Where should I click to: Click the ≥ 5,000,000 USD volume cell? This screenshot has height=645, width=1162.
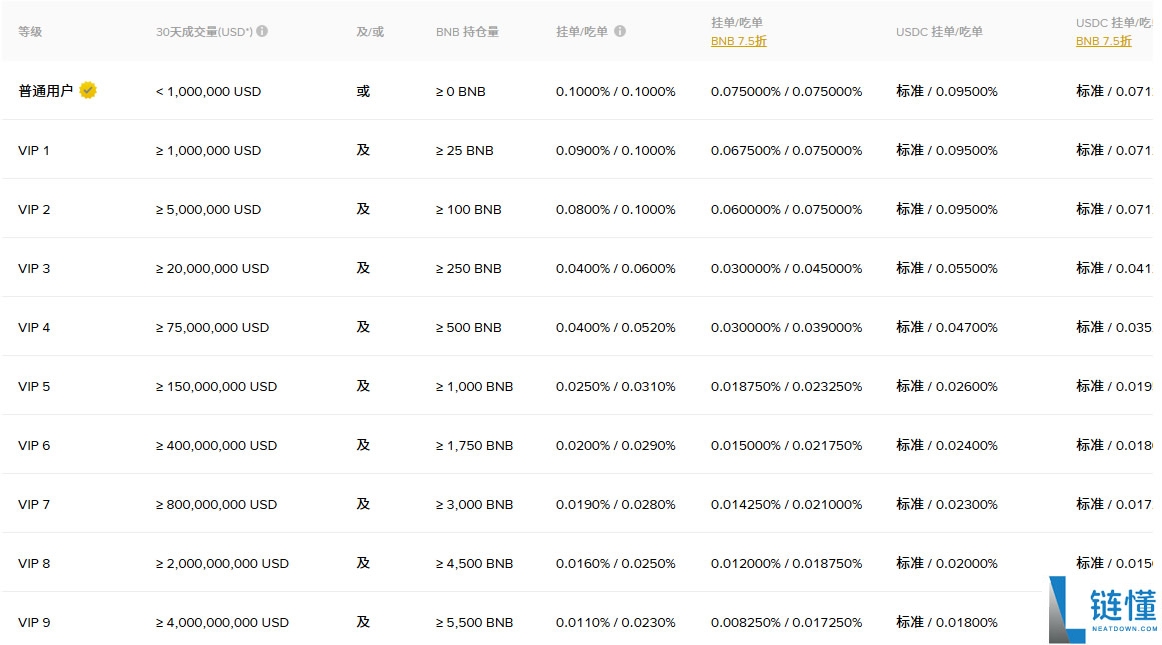tap(208, 210)
